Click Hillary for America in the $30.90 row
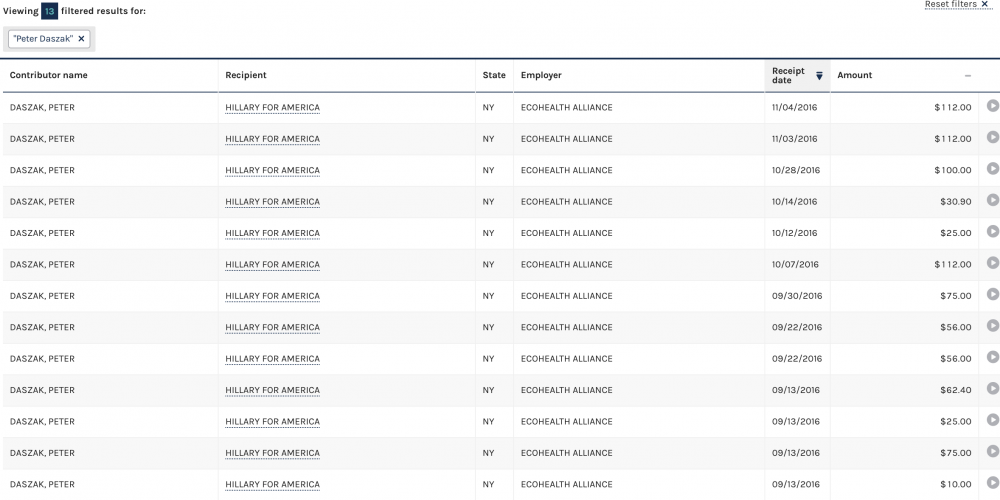The image size is (1000, 500). tap(272, 202)
